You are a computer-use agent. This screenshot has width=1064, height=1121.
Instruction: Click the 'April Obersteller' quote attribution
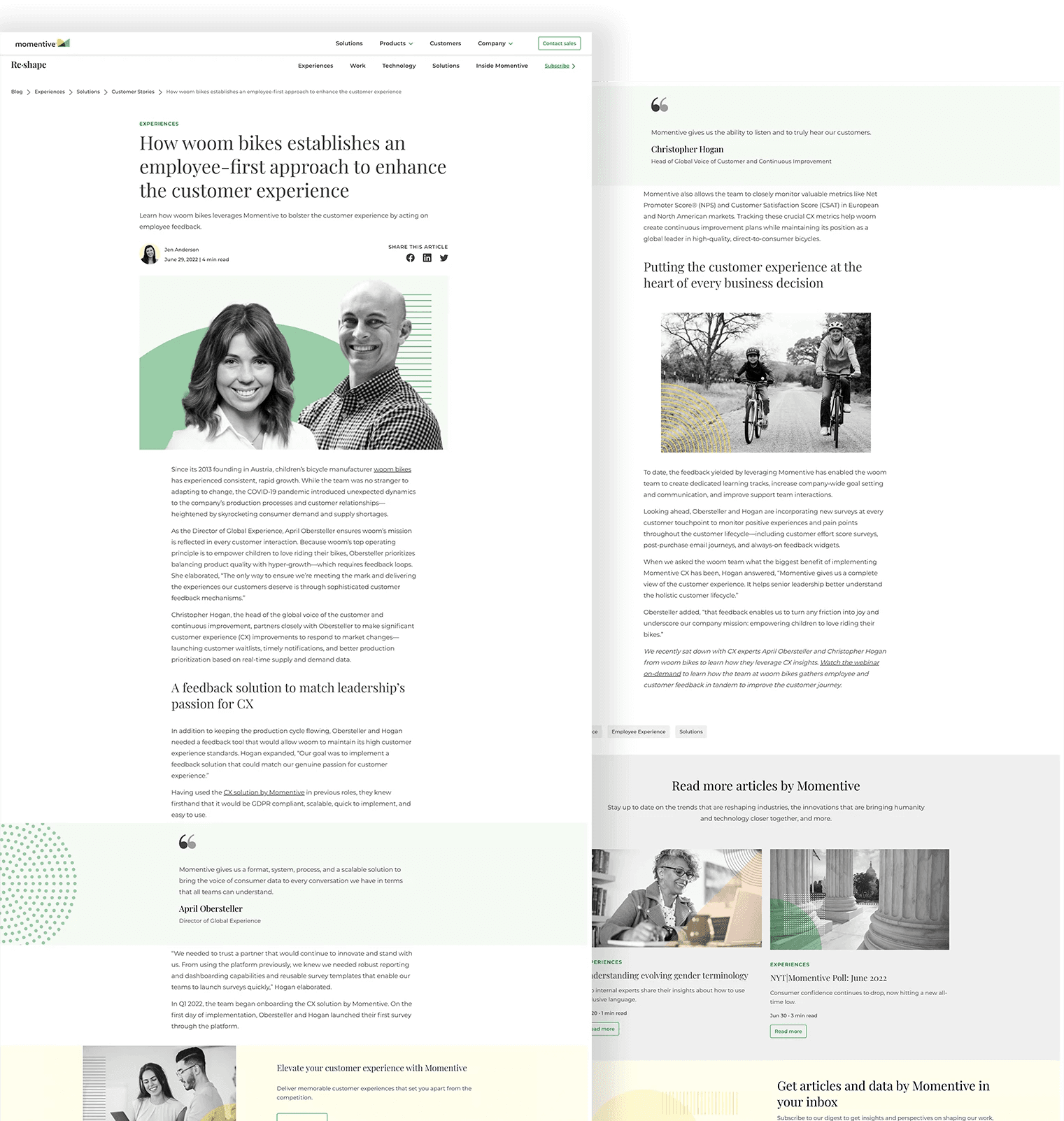click(211, 908)
